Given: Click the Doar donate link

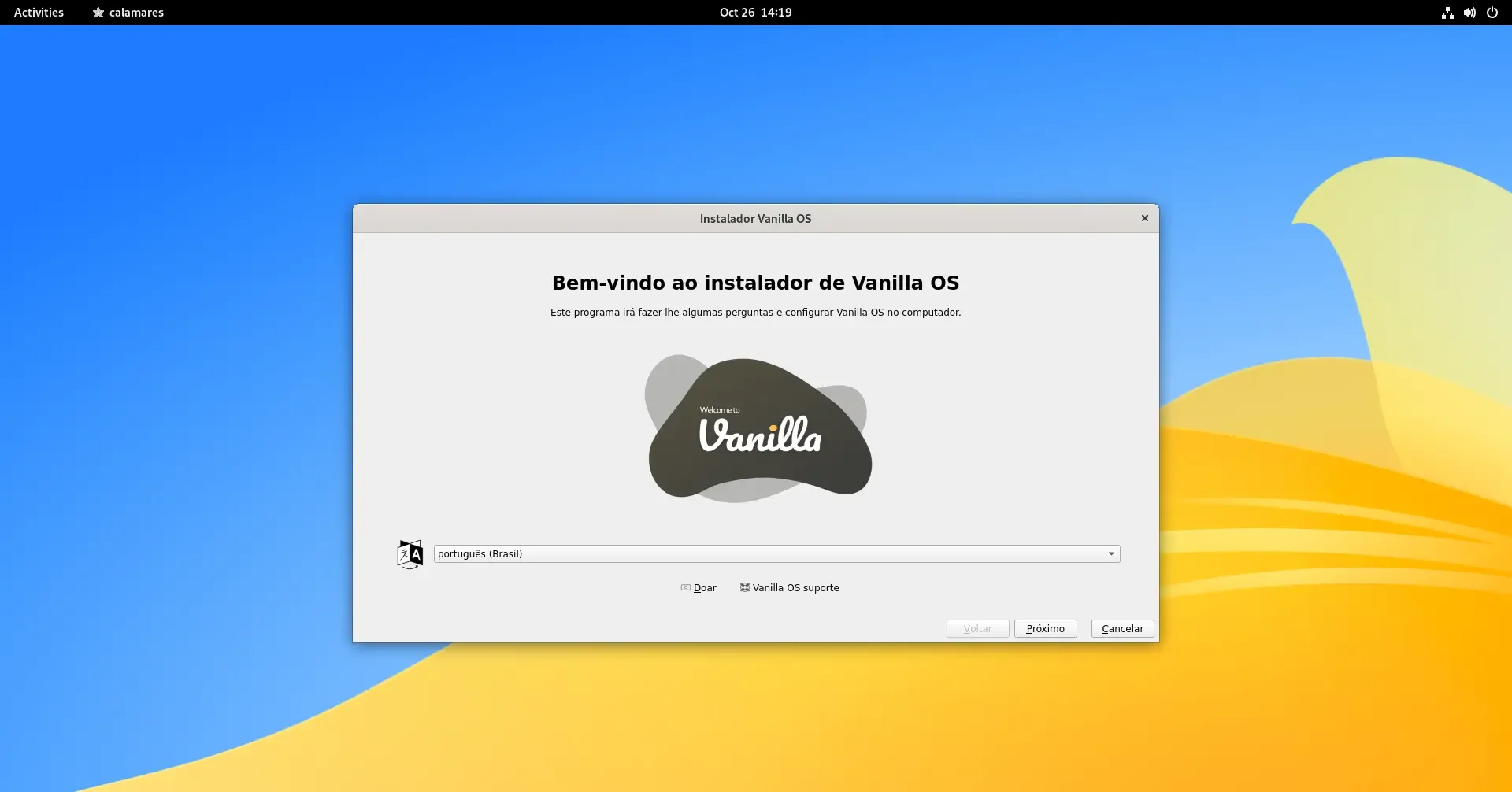Looking at the screenshot, I should (x=699, y=588).
